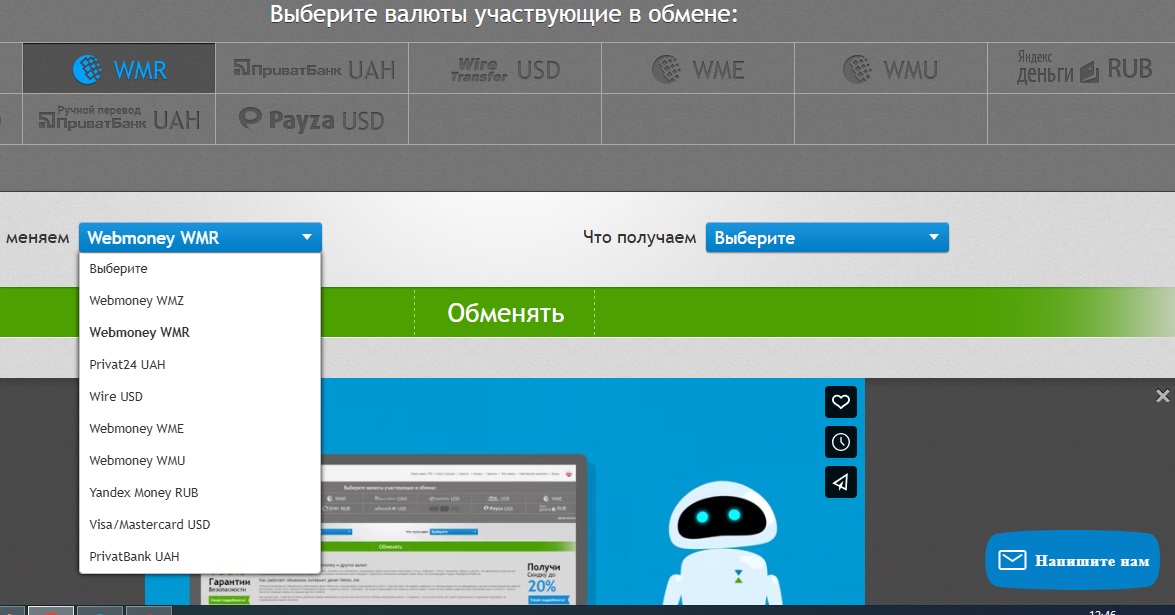Choose Visa/Mastercard USD option
Image resolution: width=1175 pixels, height=615 pixels.
pyautogui.click(x=200, y=524)
